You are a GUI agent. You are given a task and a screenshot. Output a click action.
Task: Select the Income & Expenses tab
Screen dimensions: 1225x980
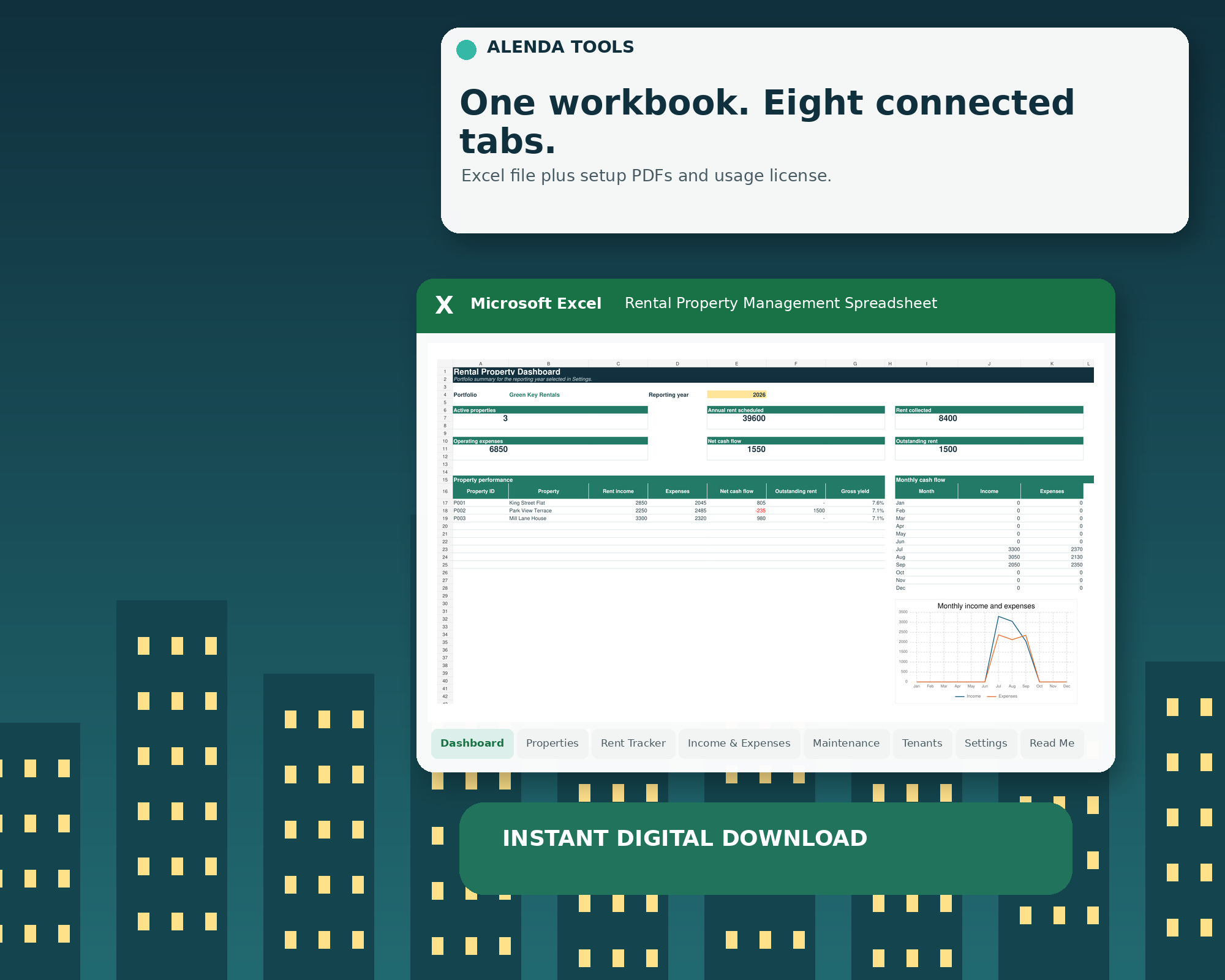click(x=739, y=744)
